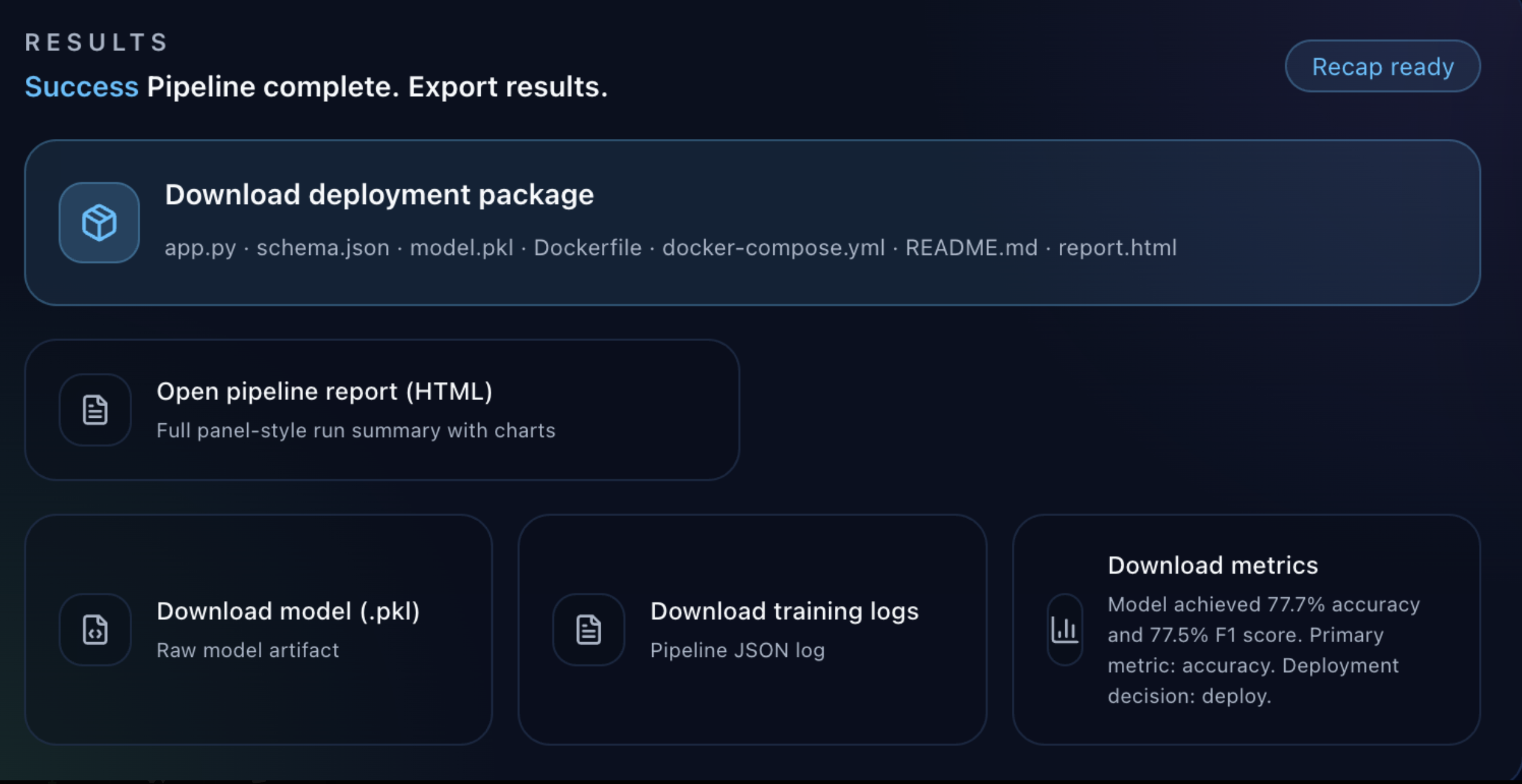The width and height of the screenshot is (1522, 784).
Task: Click the deployment package file list text
Action: (670, 248)
